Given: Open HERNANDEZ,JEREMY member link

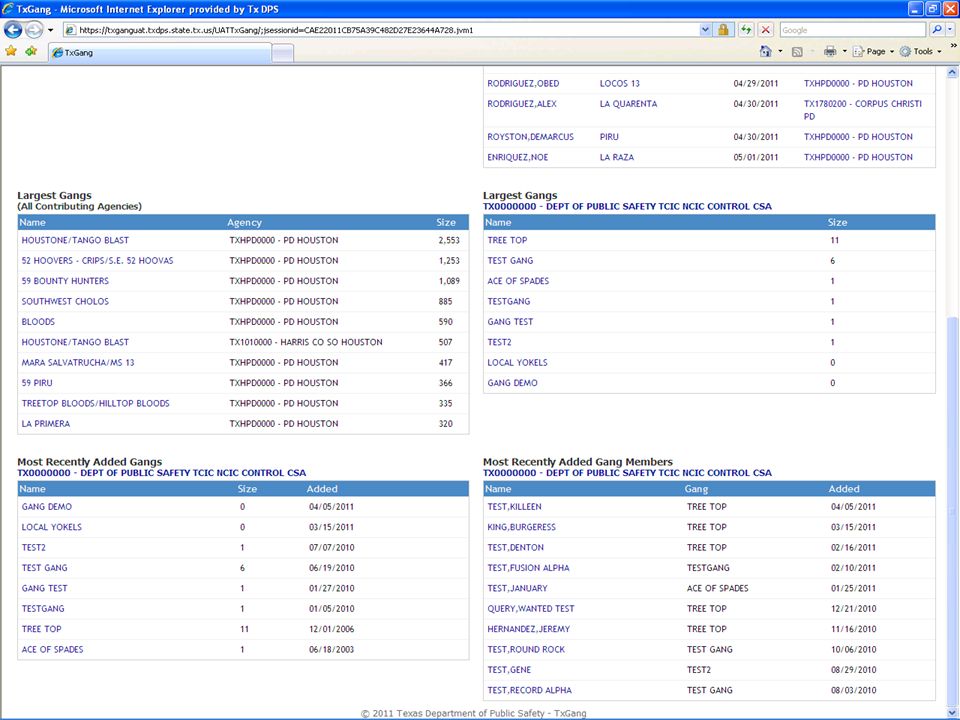Looking at the screenshot, I should (528, 629).
